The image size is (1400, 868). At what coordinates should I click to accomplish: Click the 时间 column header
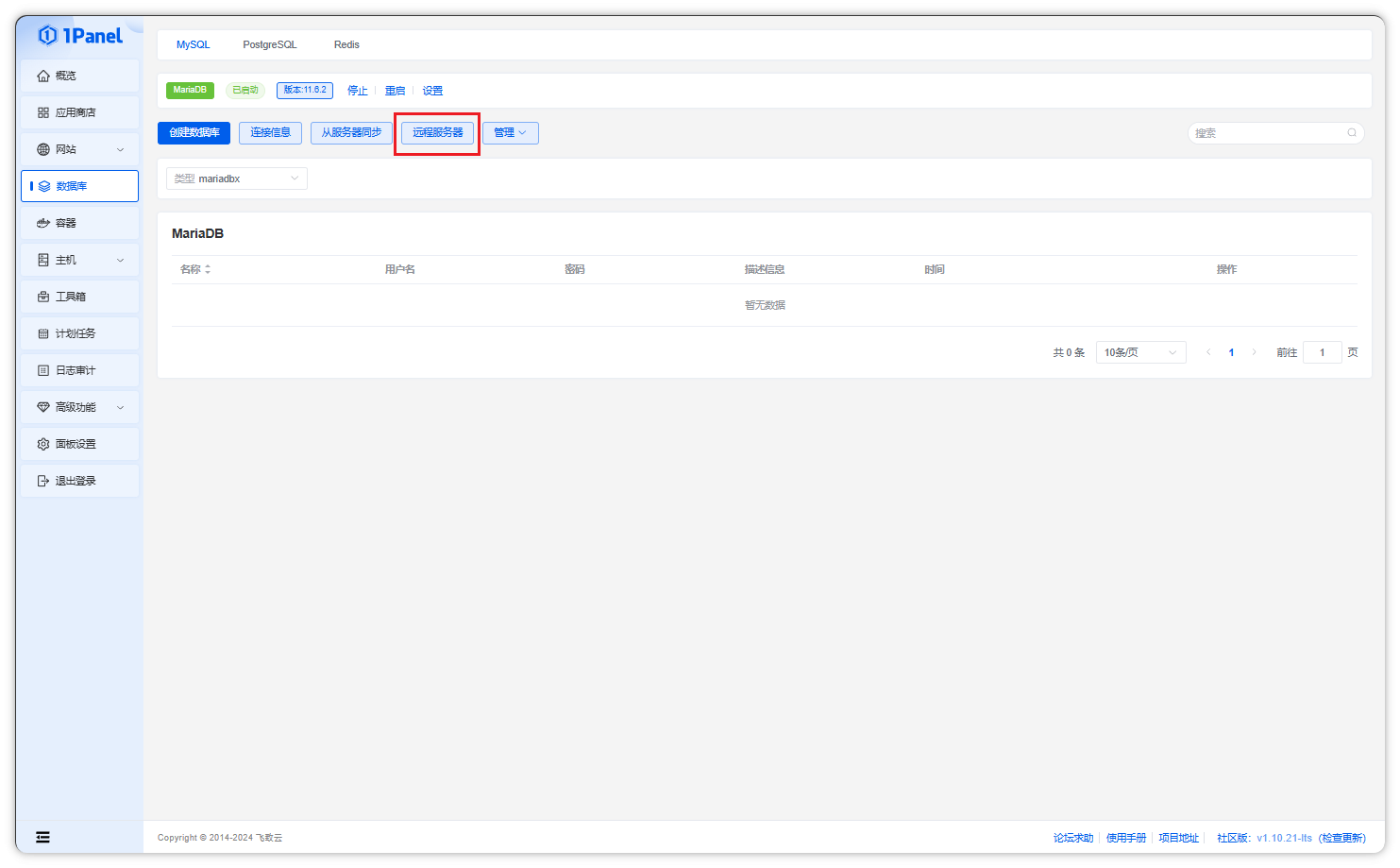tap(935, 269)
